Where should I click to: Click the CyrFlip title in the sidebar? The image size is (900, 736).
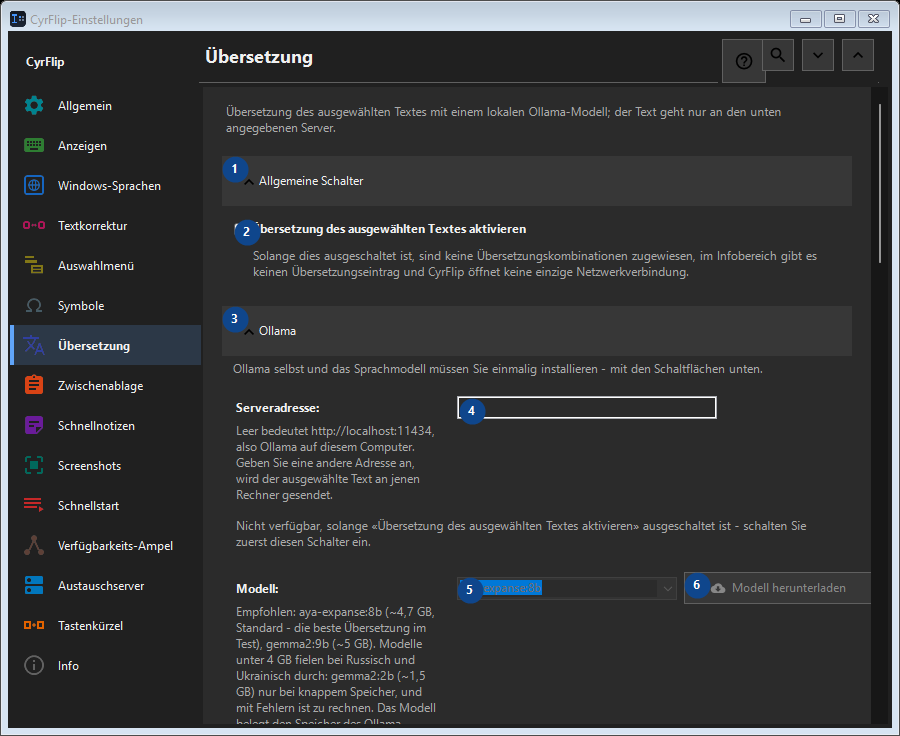click(45, 62)
